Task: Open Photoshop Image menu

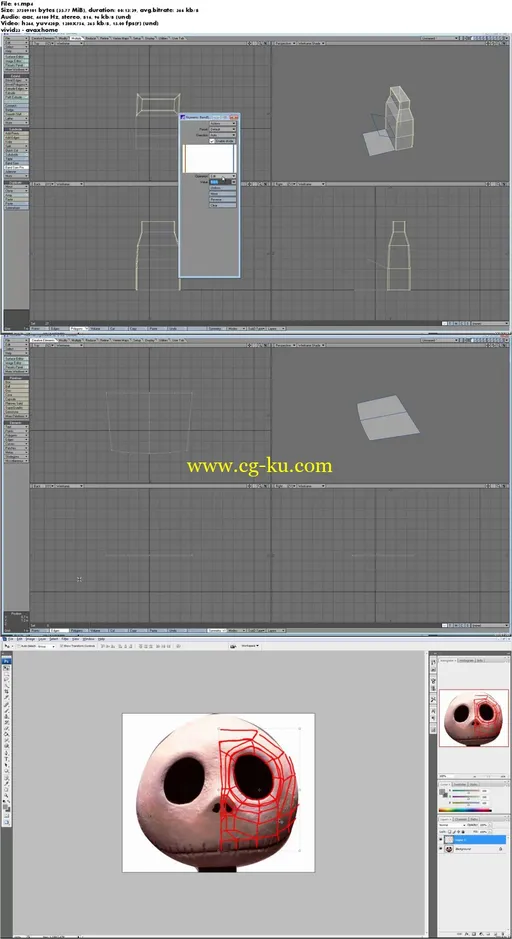Action: pyautogui.click(x=31, y=639)
